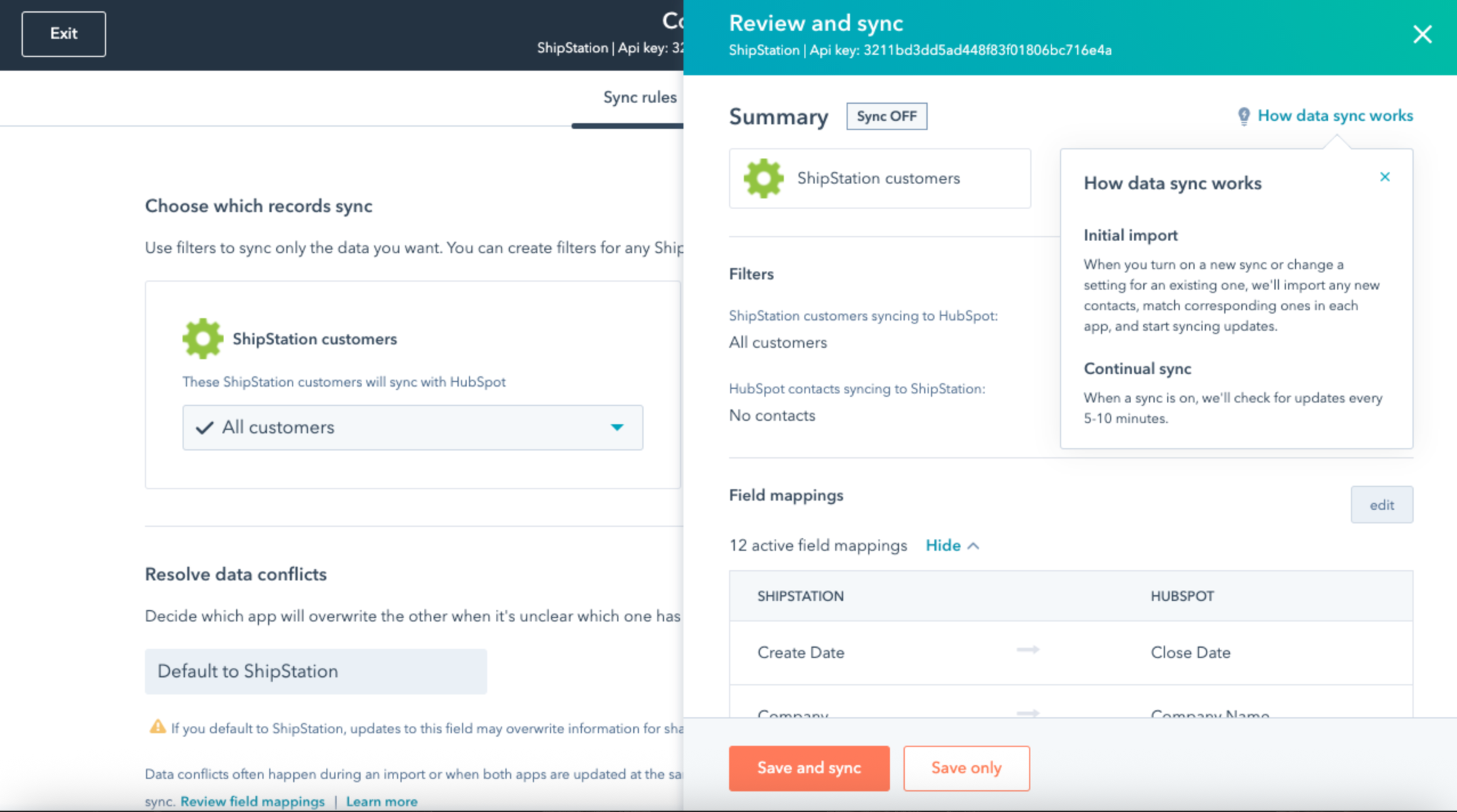Close the Review and sync panel
The height and width of the screenshot is (812, 1457).
coord(1422,34)
